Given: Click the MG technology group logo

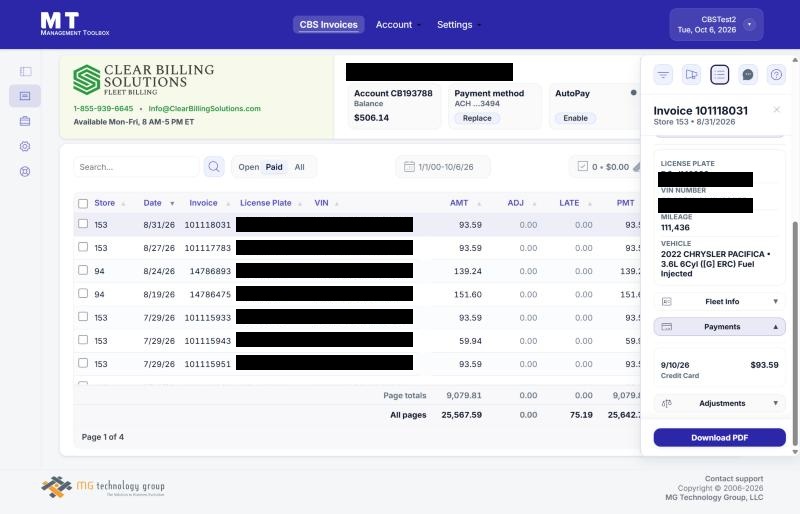Looking at the screenshot, I should [103, 486].
